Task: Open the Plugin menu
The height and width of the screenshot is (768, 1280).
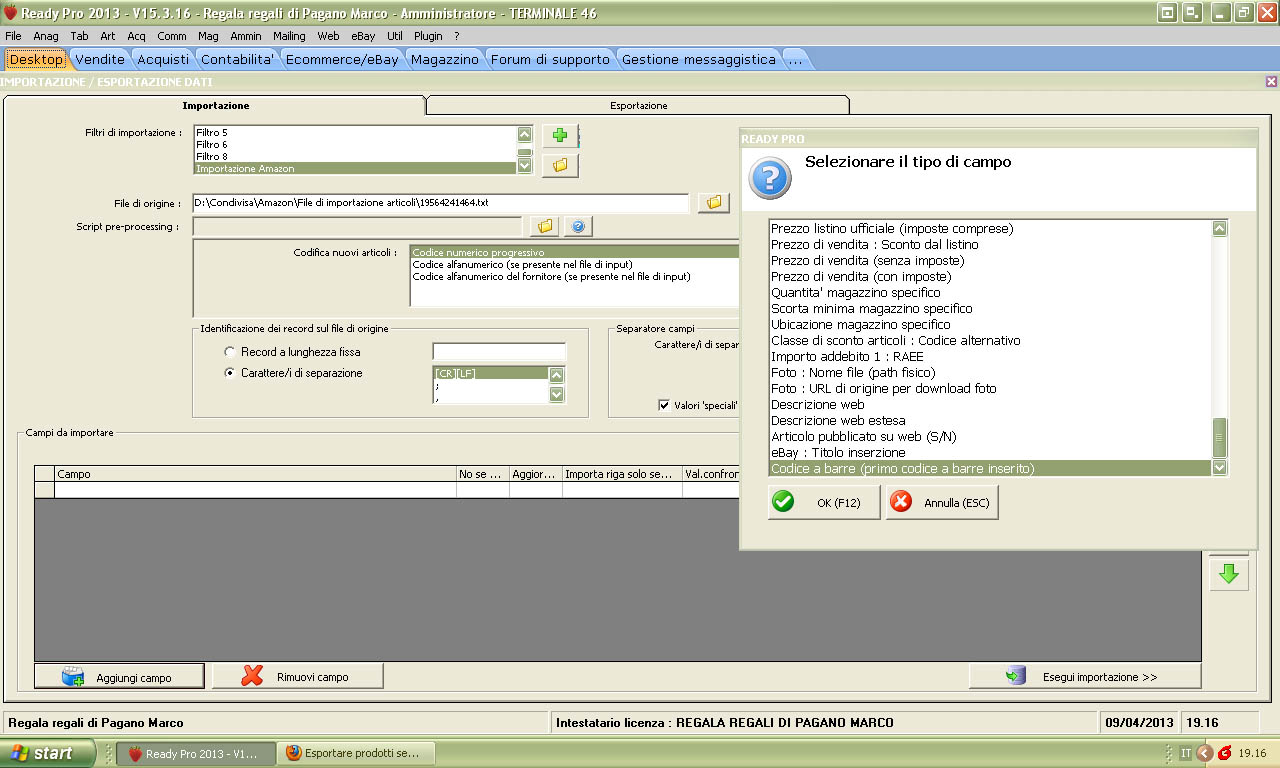Action: click(428, 36)
